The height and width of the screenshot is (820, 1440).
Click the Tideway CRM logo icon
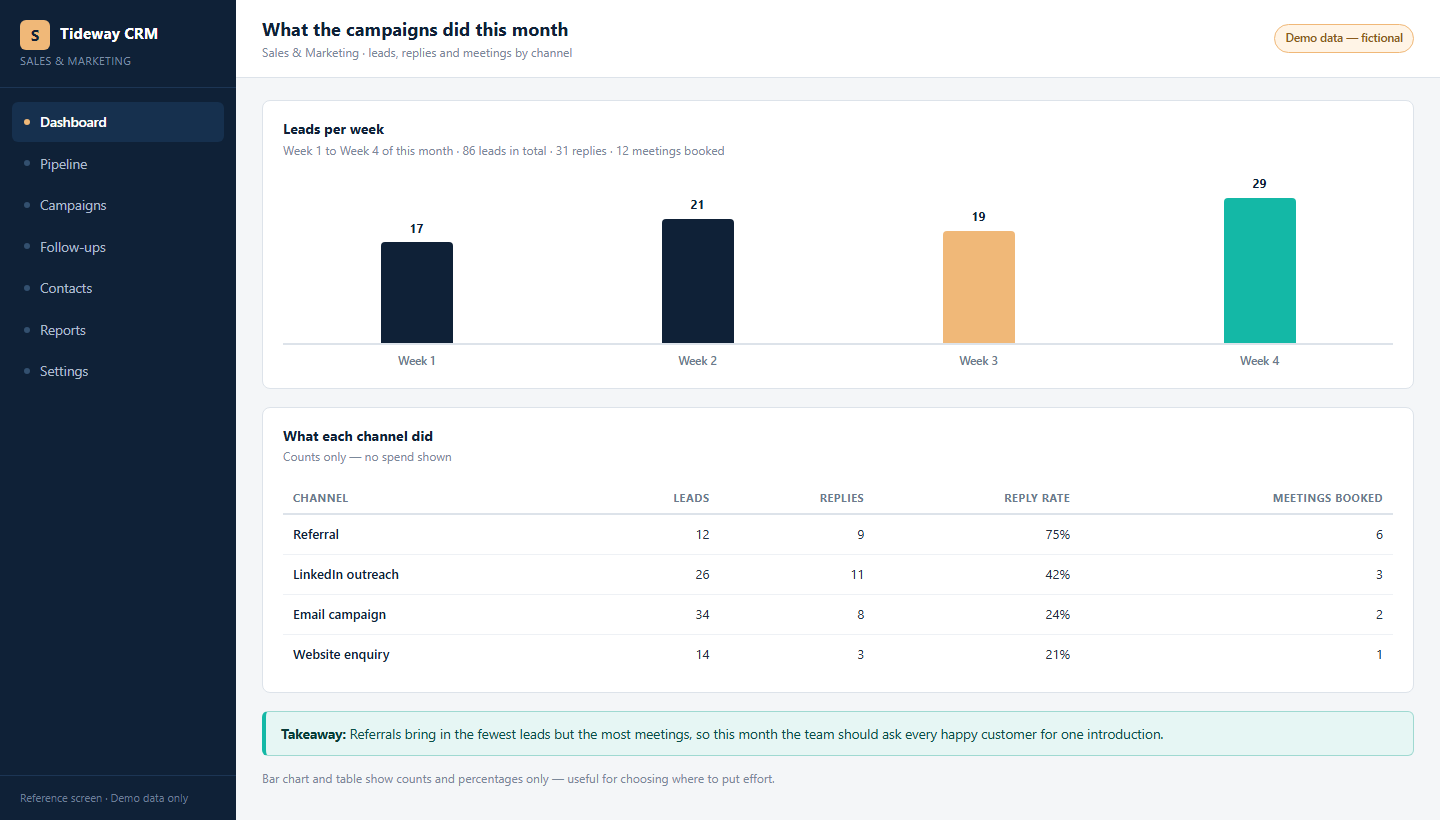[x=35, y=35]
